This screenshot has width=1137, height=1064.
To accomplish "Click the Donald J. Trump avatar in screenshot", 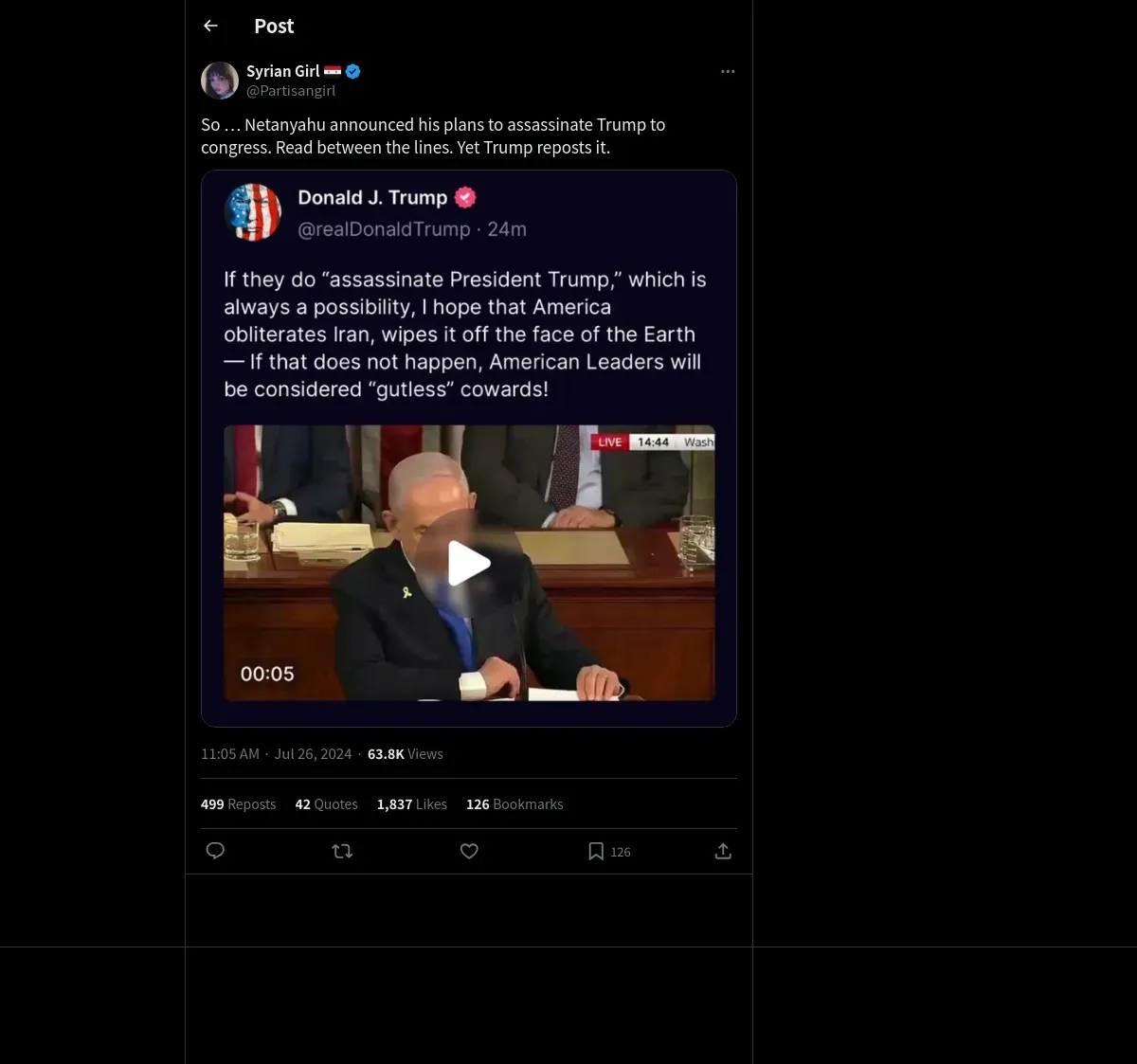I will pos(253,212).
